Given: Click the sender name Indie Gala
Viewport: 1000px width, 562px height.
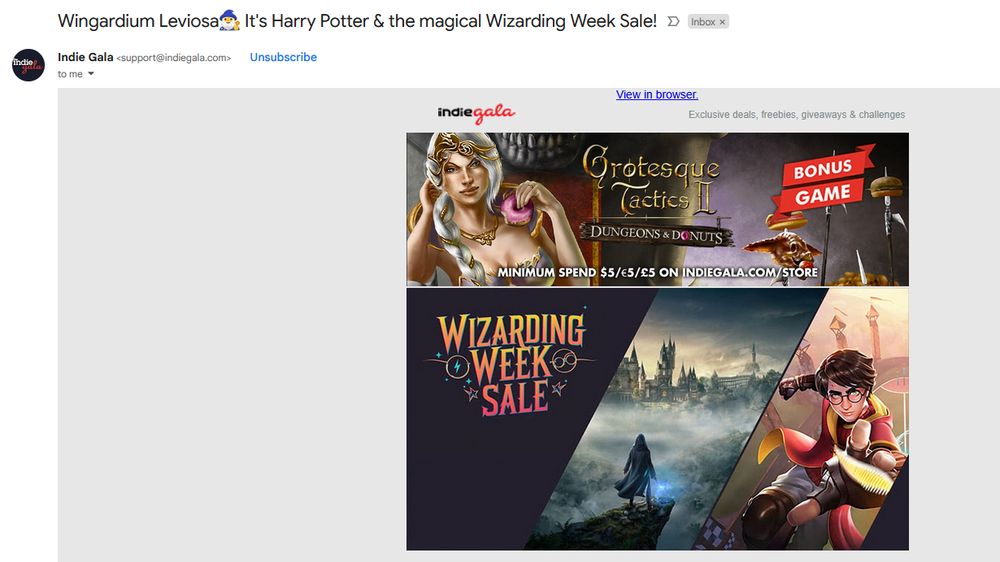Looking at the screenshot, I should point(85,57).
